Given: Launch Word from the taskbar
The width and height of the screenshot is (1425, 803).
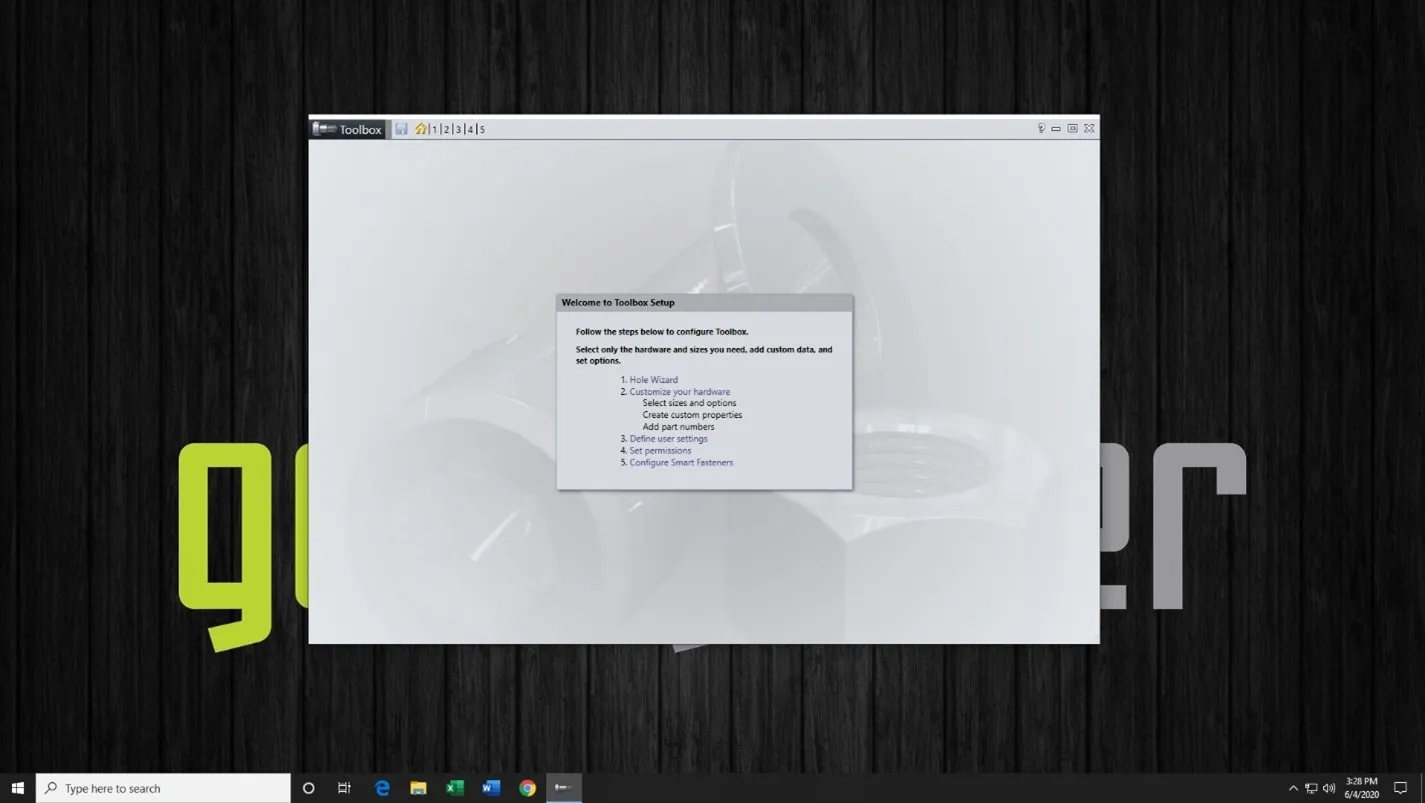Looking at the screenshot, I should [491, 788].
